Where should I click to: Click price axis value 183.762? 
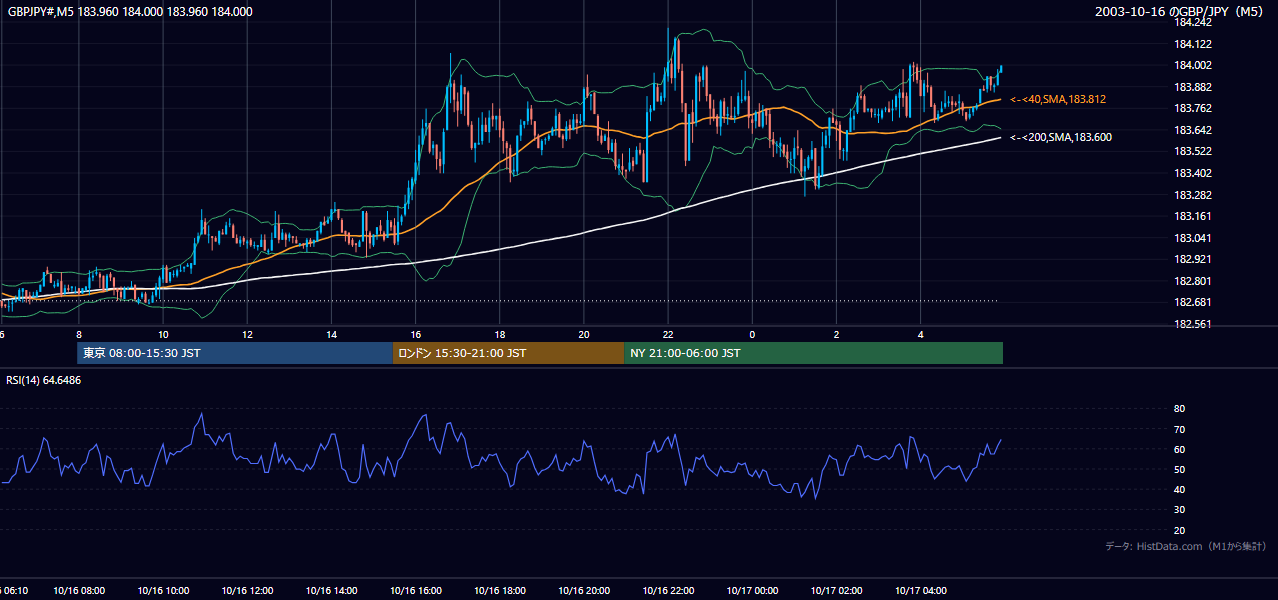coord(1193,108)
